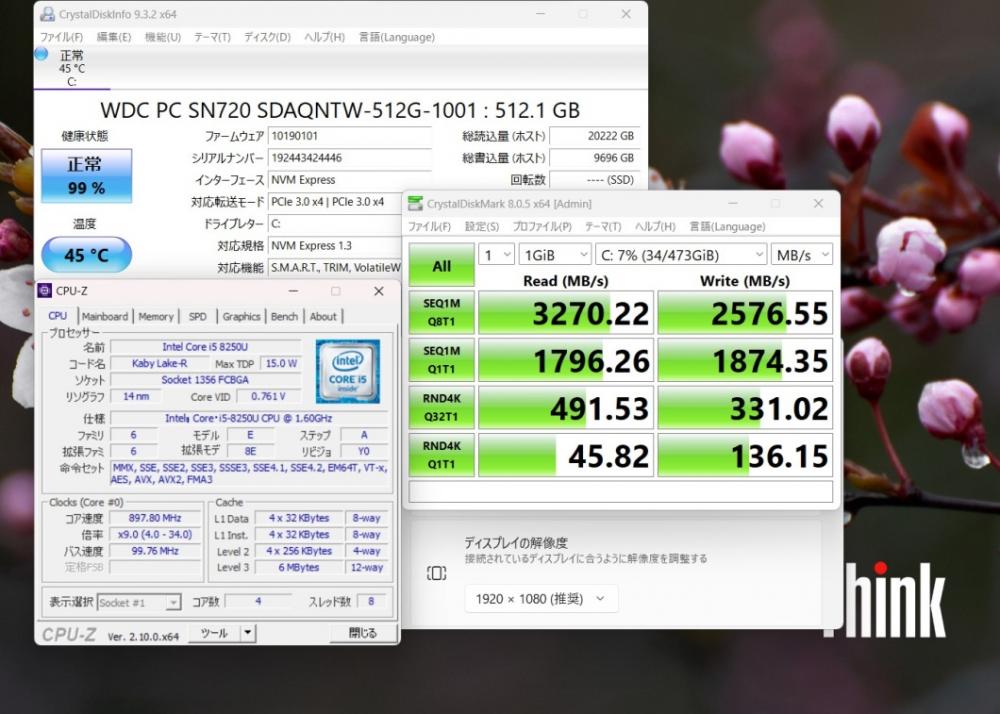Image resolution: width=1000 pixels, height=714 pixels.
Task: Open 機能(U) menu in CrystalDiskInfo
Action: (x=163, y=37)
